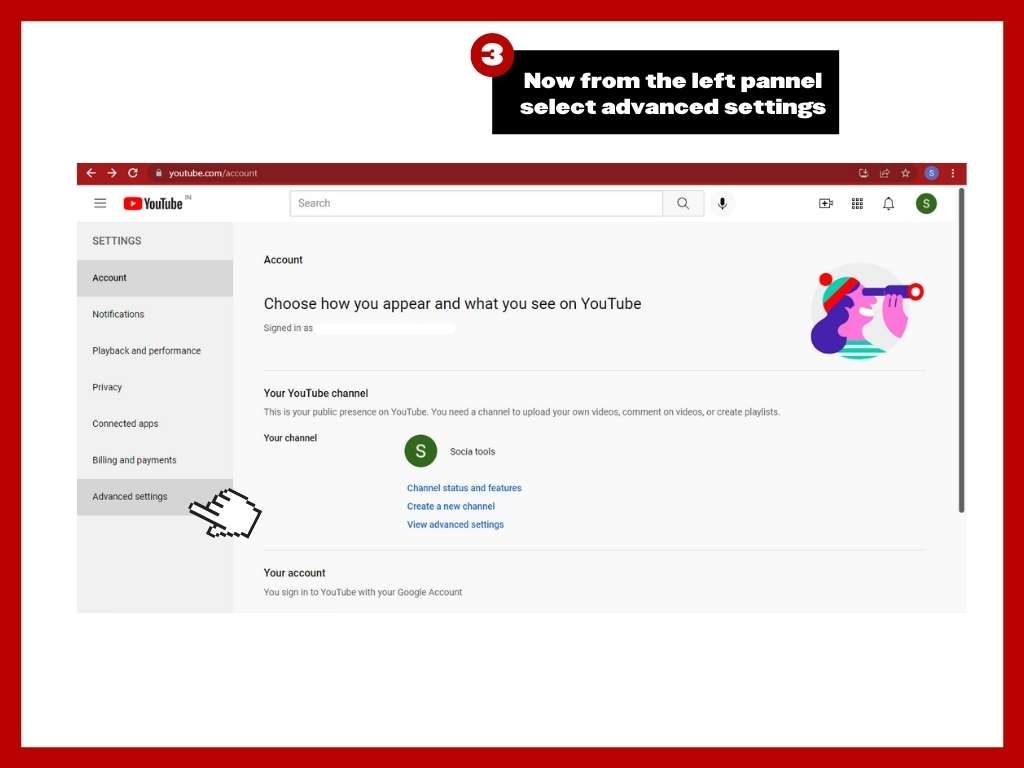Click the page vertical scrollbar
Viewport: 1024px width, 768px height.
pos(961,350)
